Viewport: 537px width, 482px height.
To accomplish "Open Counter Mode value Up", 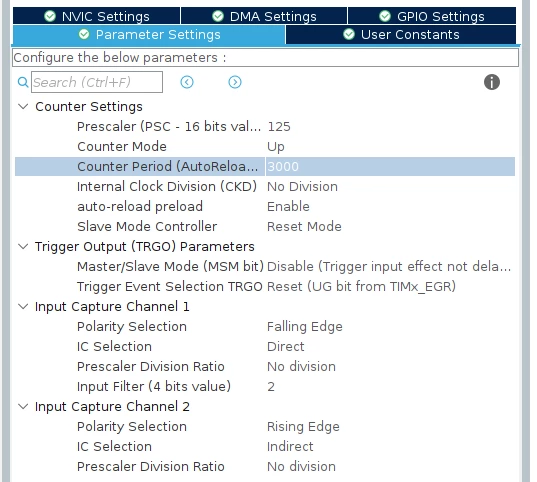I will (x=276, y=147).
